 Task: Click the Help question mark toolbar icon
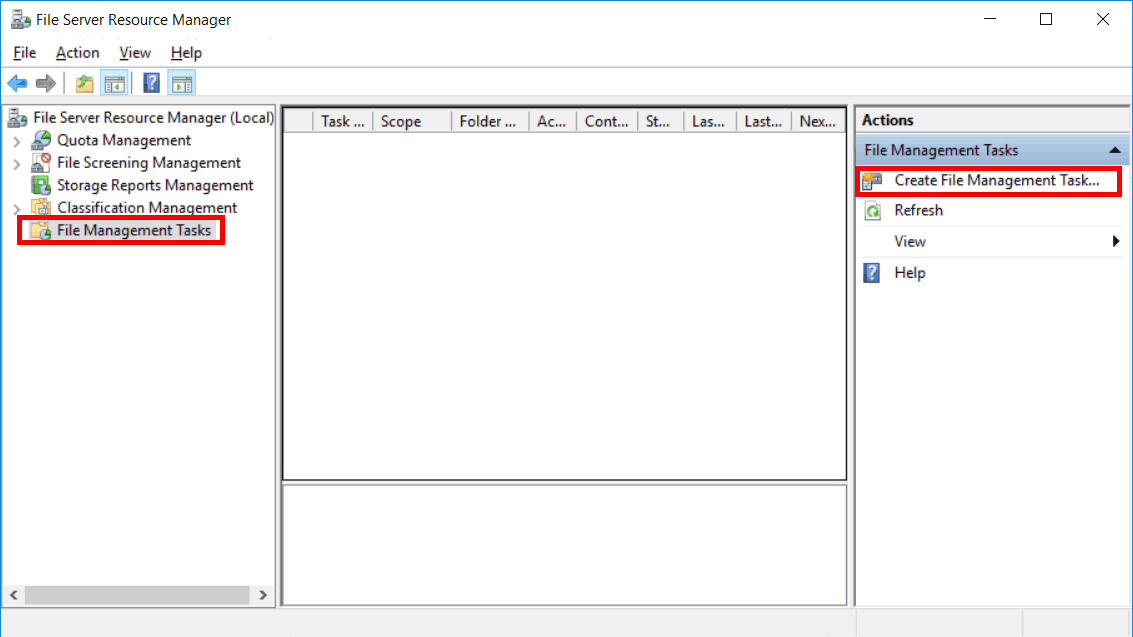tap(150, 82)
